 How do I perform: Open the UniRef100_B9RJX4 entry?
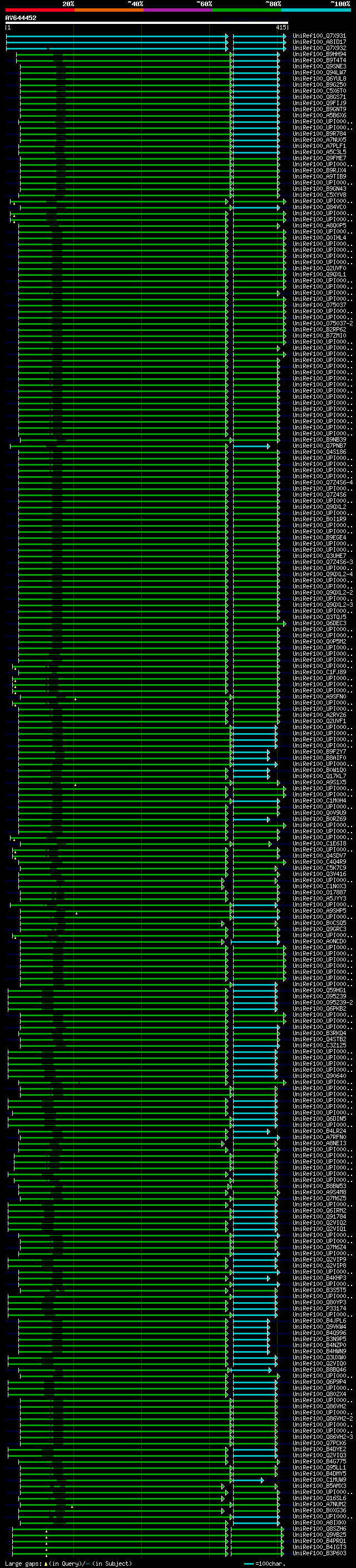point(319,170)
